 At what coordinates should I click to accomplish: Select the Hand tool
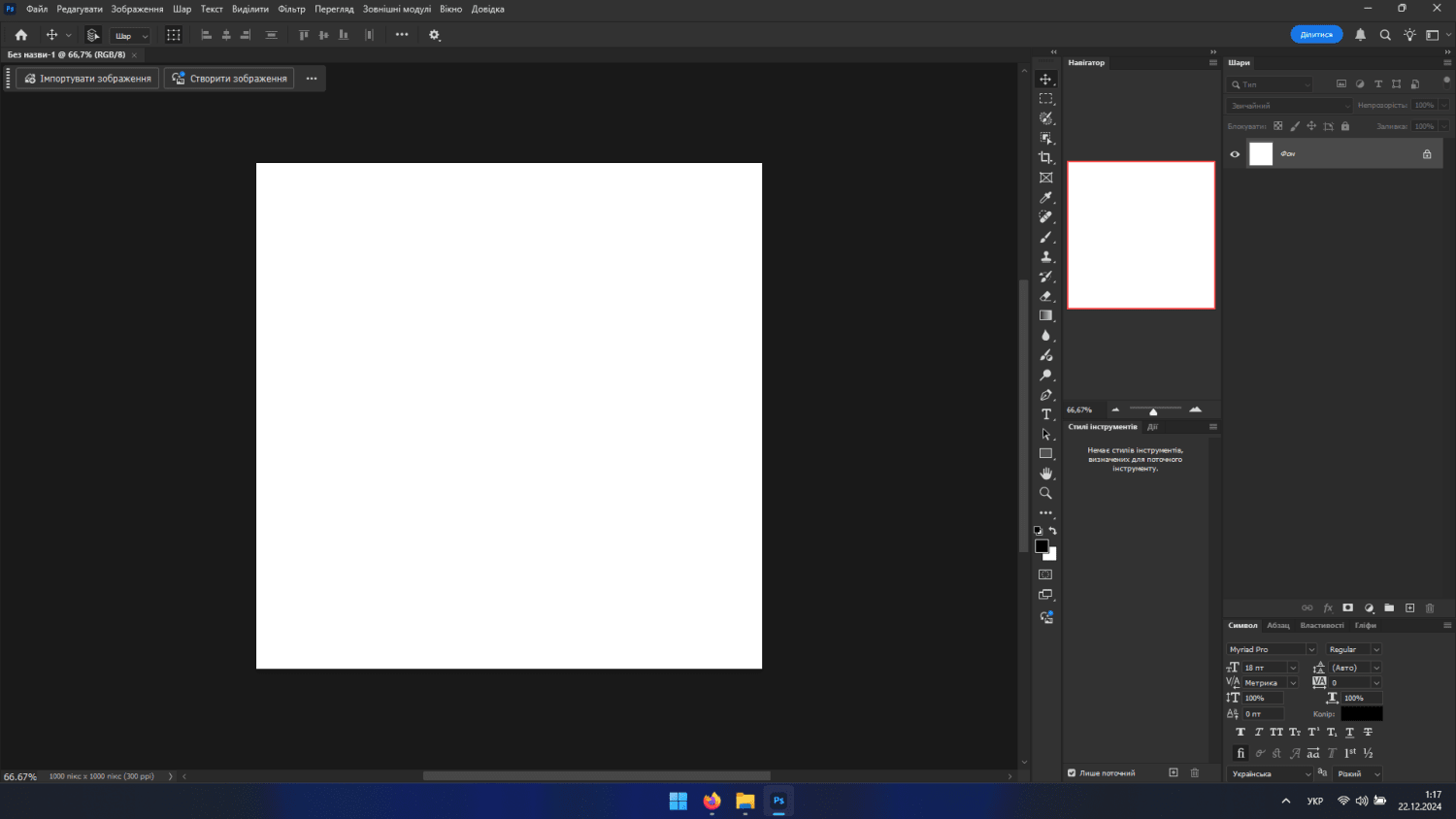pyautogui.click(x=1045, y=474)
